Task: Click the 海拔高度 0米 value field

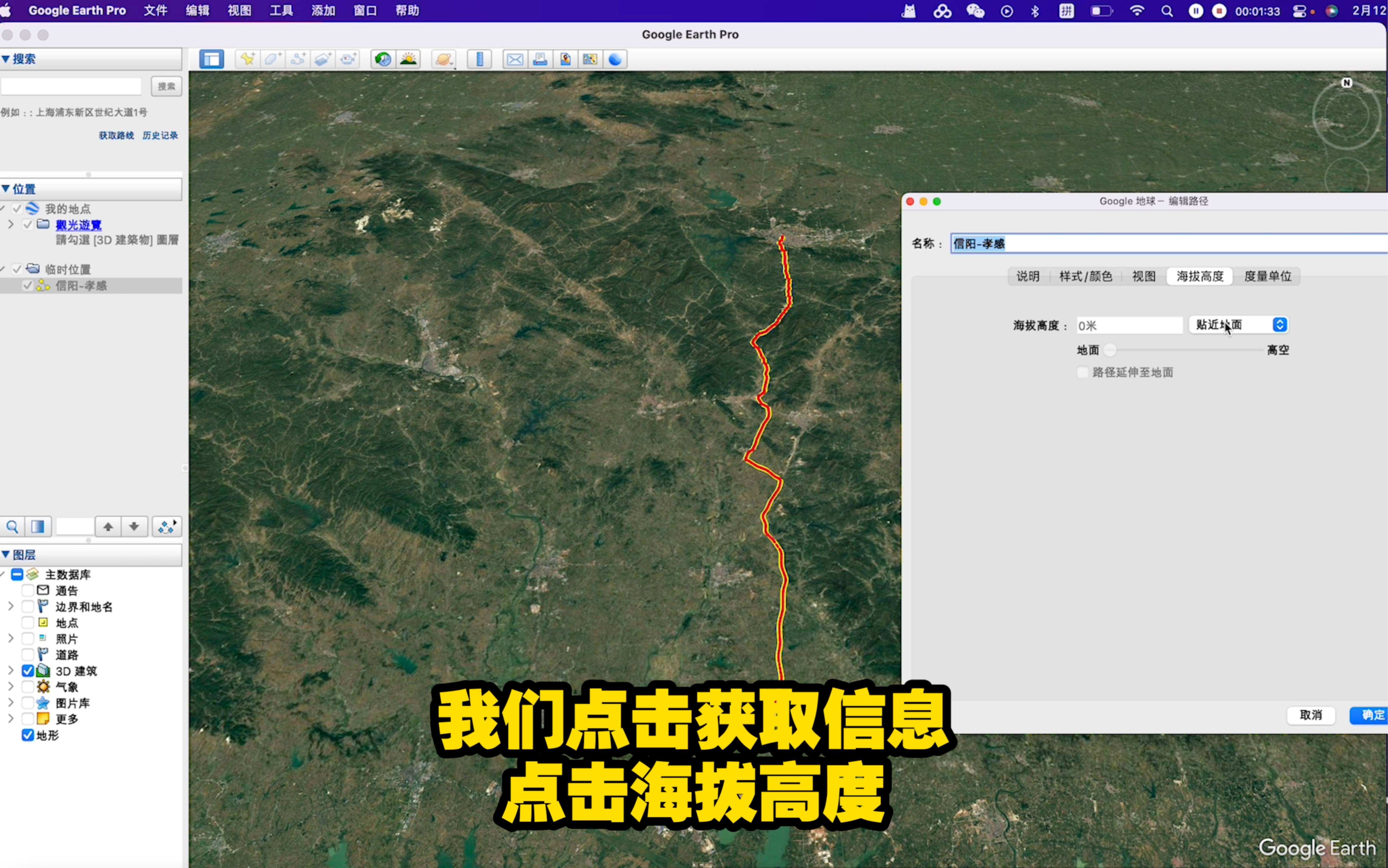Action: click(x=1129, y=325)
